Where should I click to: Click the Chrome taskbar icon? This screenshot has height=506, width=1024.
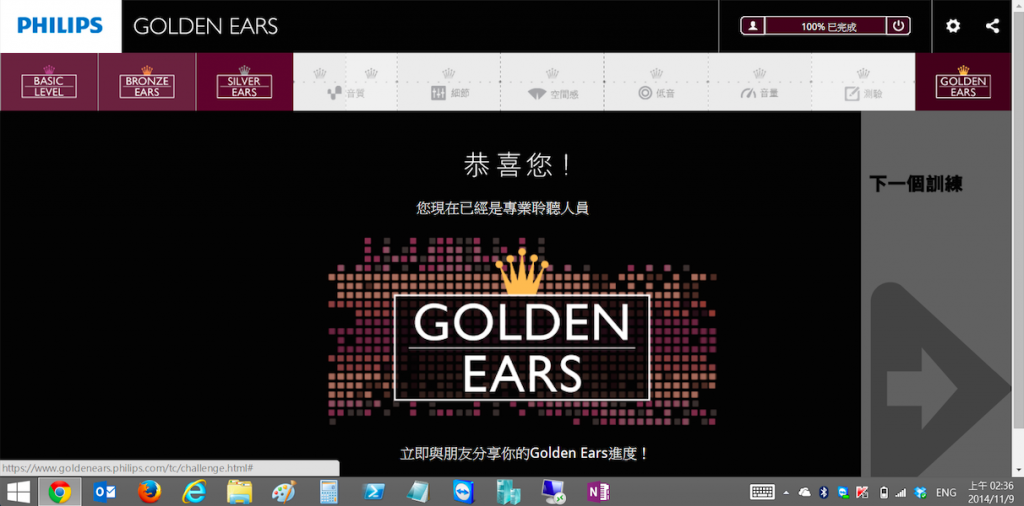click(x=59, y=492)
